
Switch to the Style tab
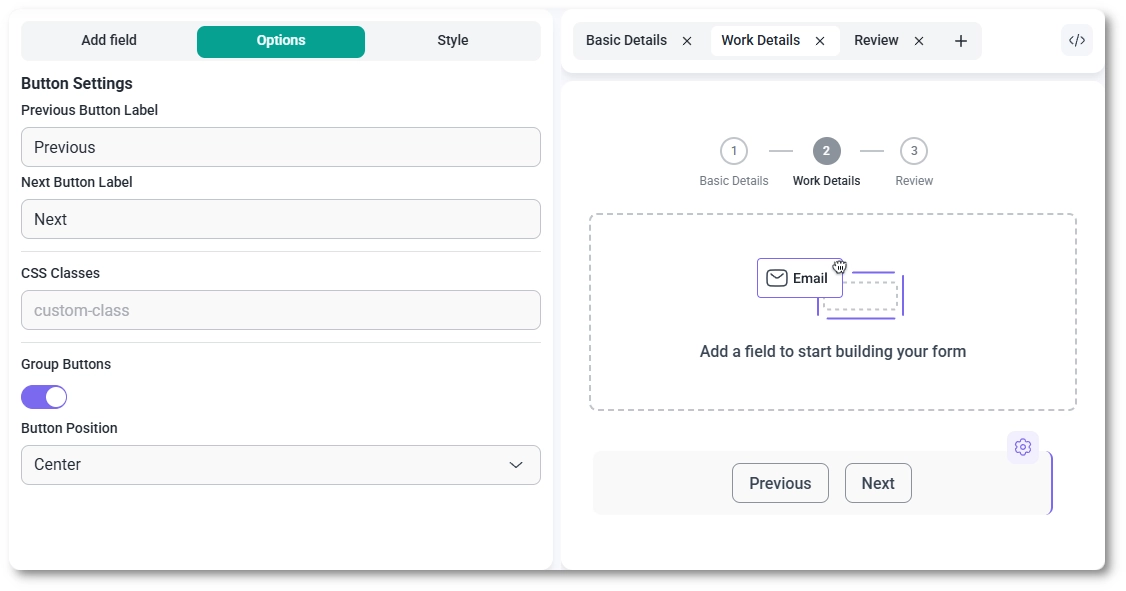pyautogui.click(x=452, y=40)
